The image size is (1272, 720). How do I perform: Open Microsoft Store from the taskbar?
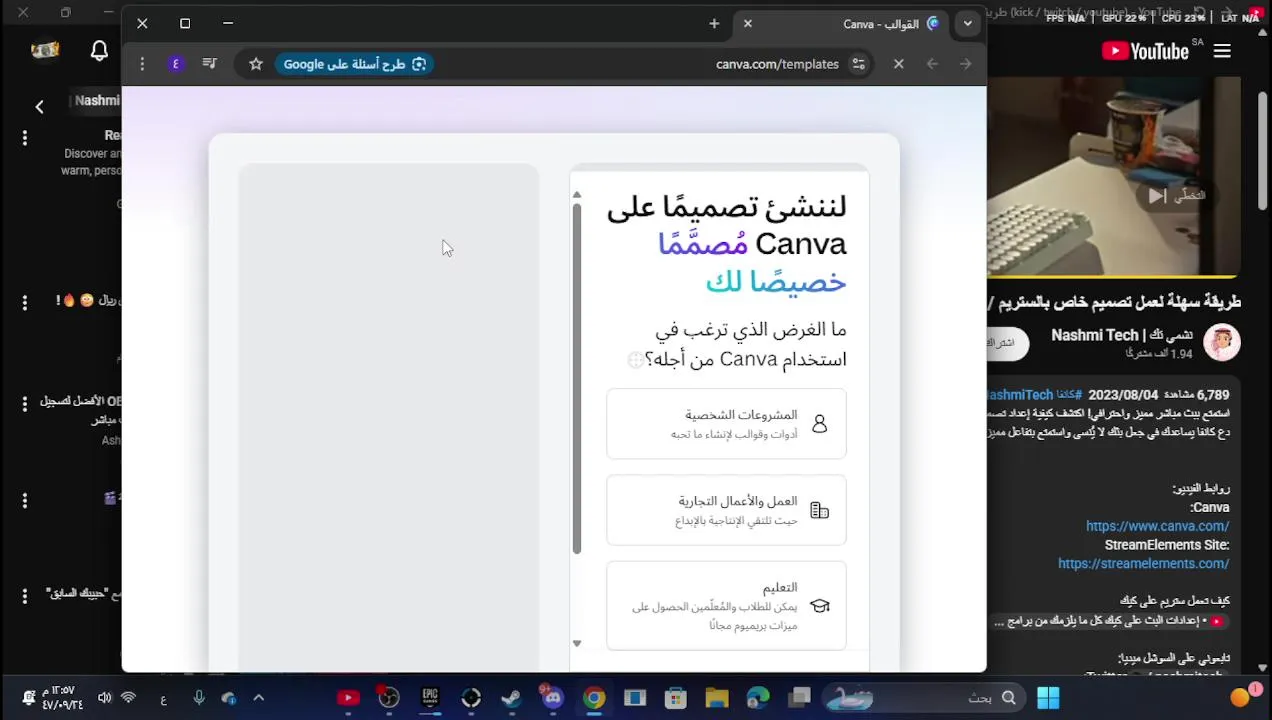coord(676,698)
